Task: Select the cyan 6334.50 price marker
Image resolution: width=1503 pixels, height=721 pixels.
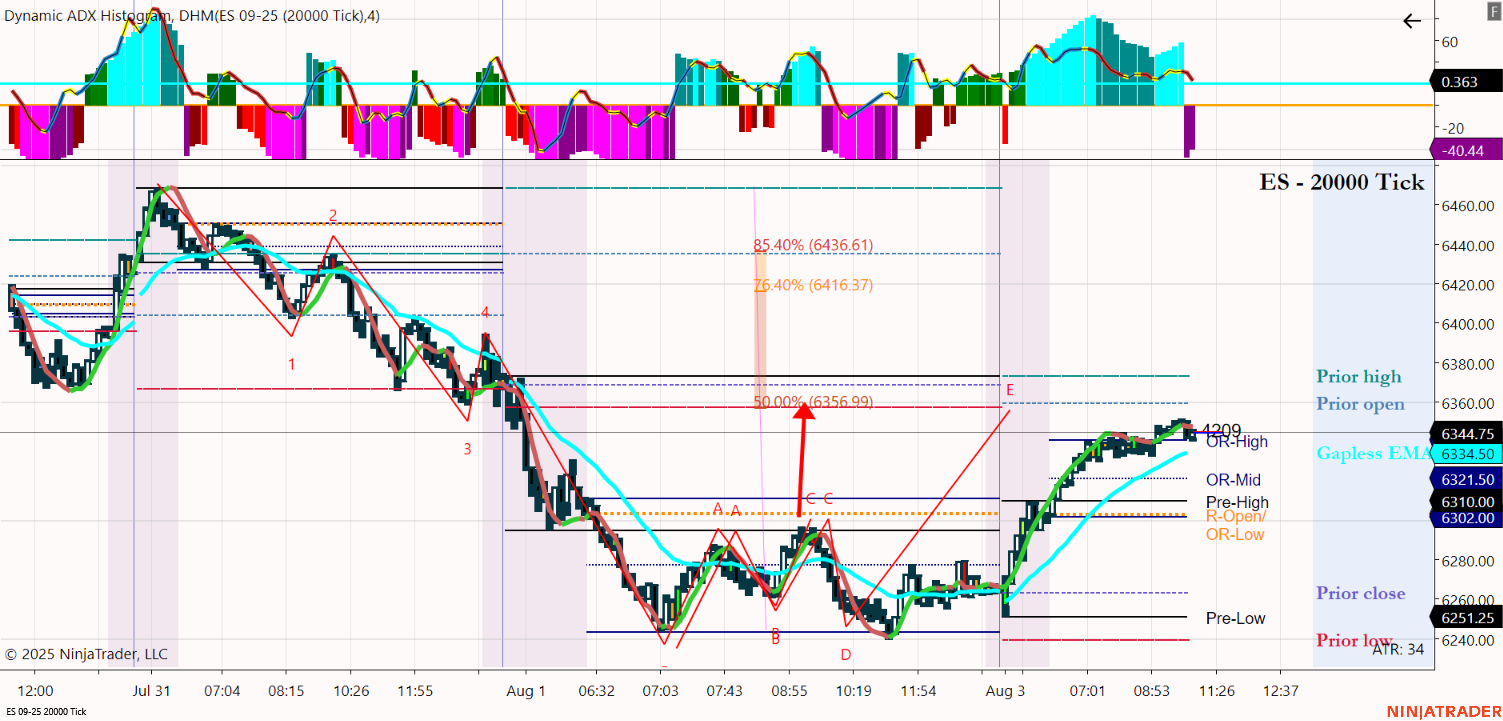Action: [x=1468, y=454]
